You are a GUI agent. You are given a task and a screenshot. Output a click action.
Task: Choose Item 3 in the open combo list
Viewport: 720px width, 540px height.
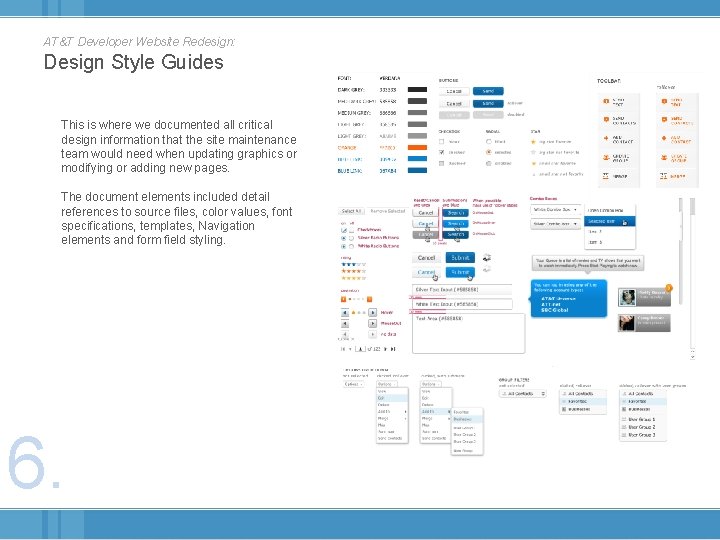point(610,242)
